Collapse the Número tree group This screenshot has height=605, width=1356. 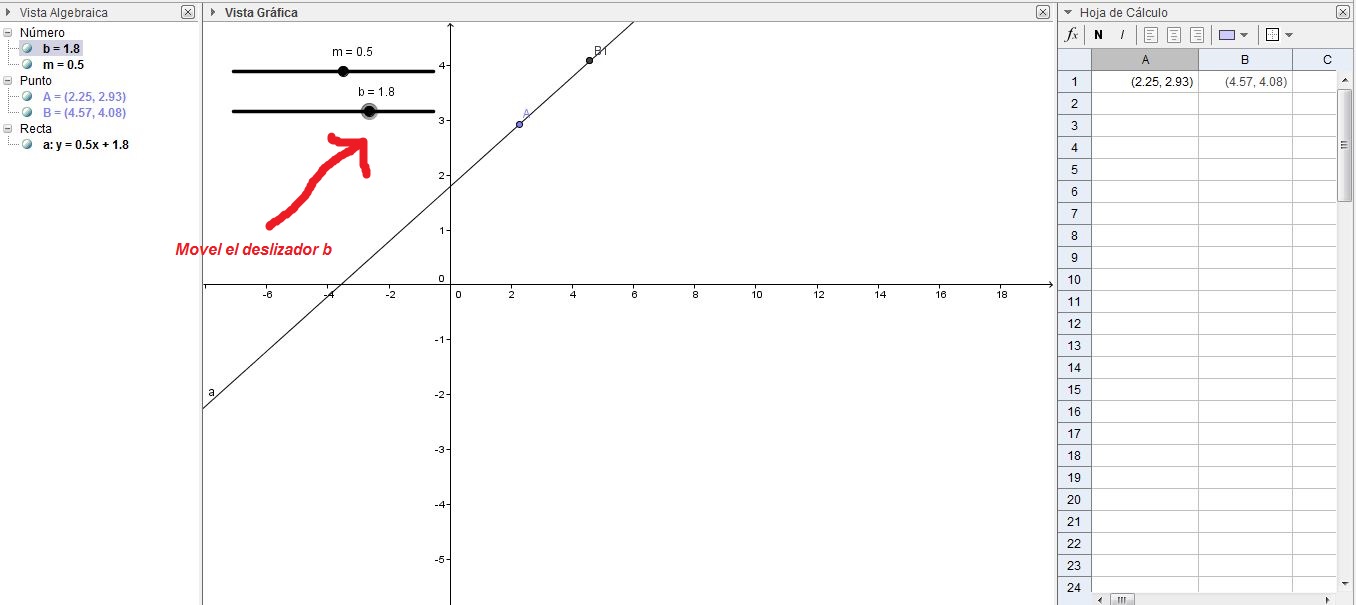coord(8,32)
